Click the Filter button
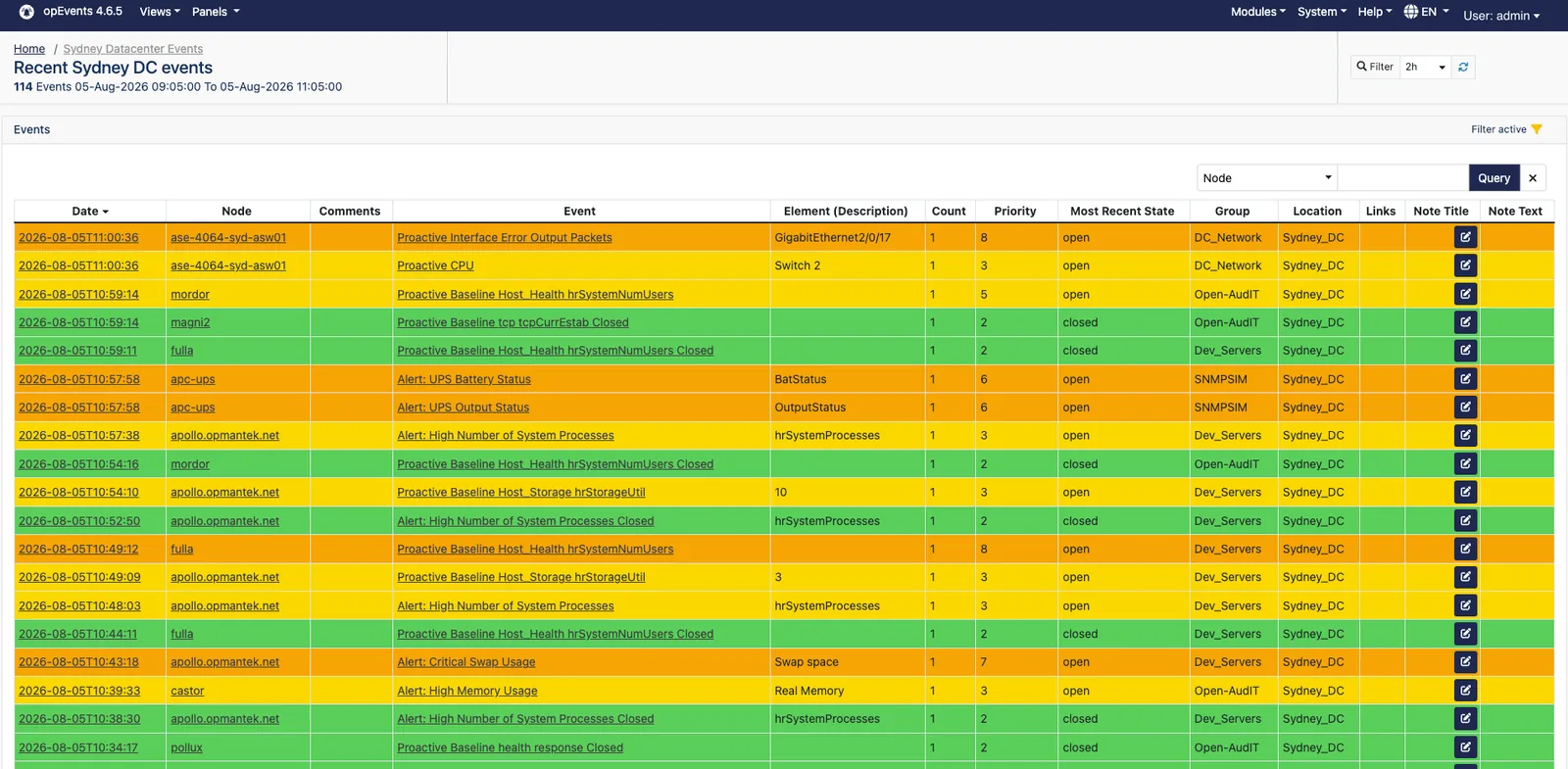Image resolution: width=1568 pixels, height=769 pixels. [x=1375, y=67]
